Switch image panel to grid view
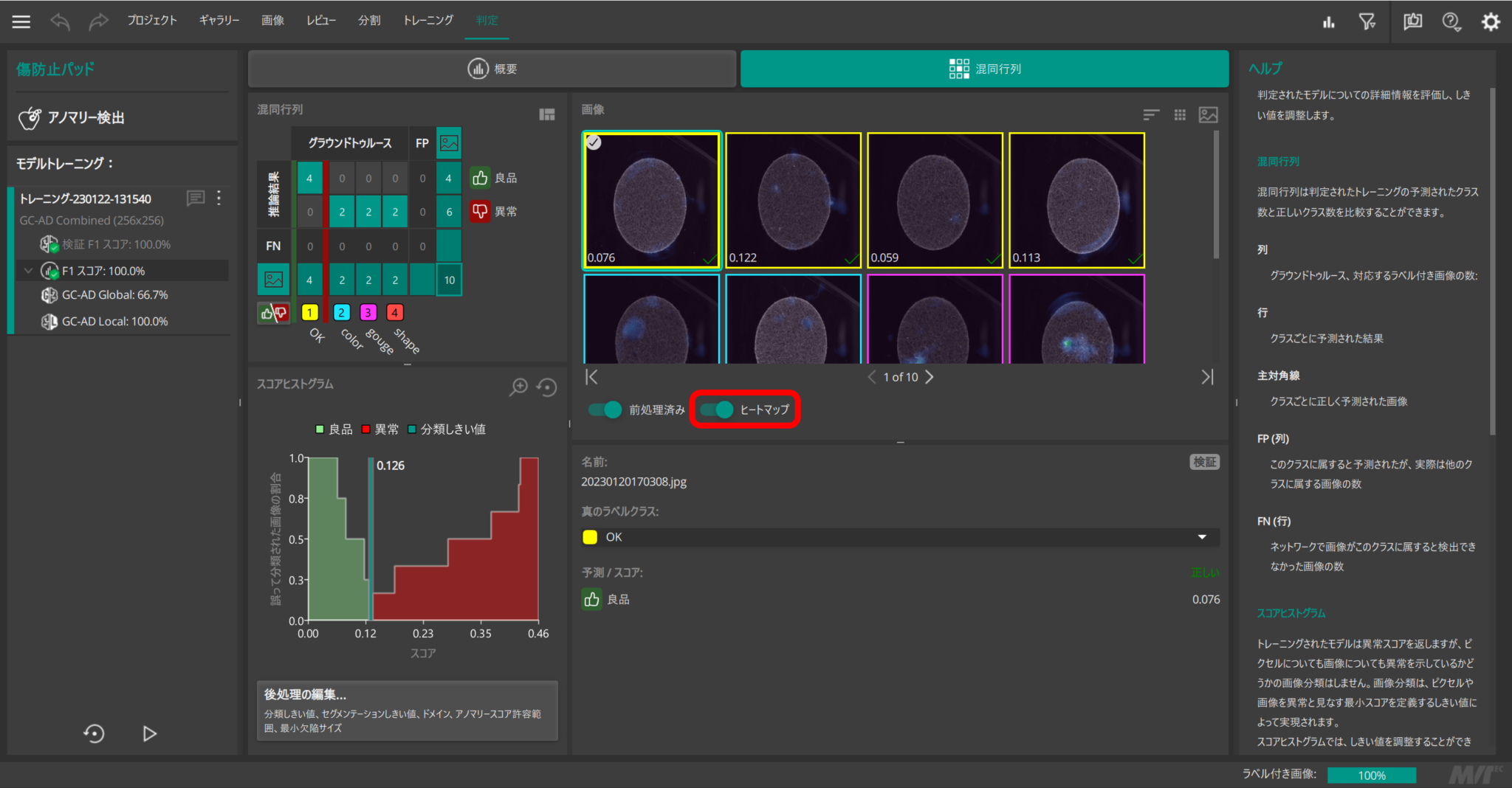 [x=1180, y=114]
